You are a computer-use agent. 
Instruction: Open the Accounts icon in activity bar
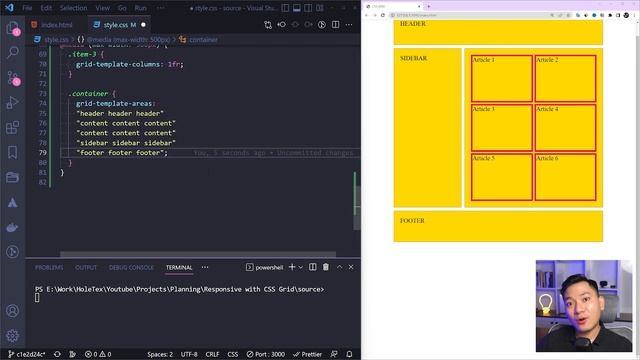(13, 311)
